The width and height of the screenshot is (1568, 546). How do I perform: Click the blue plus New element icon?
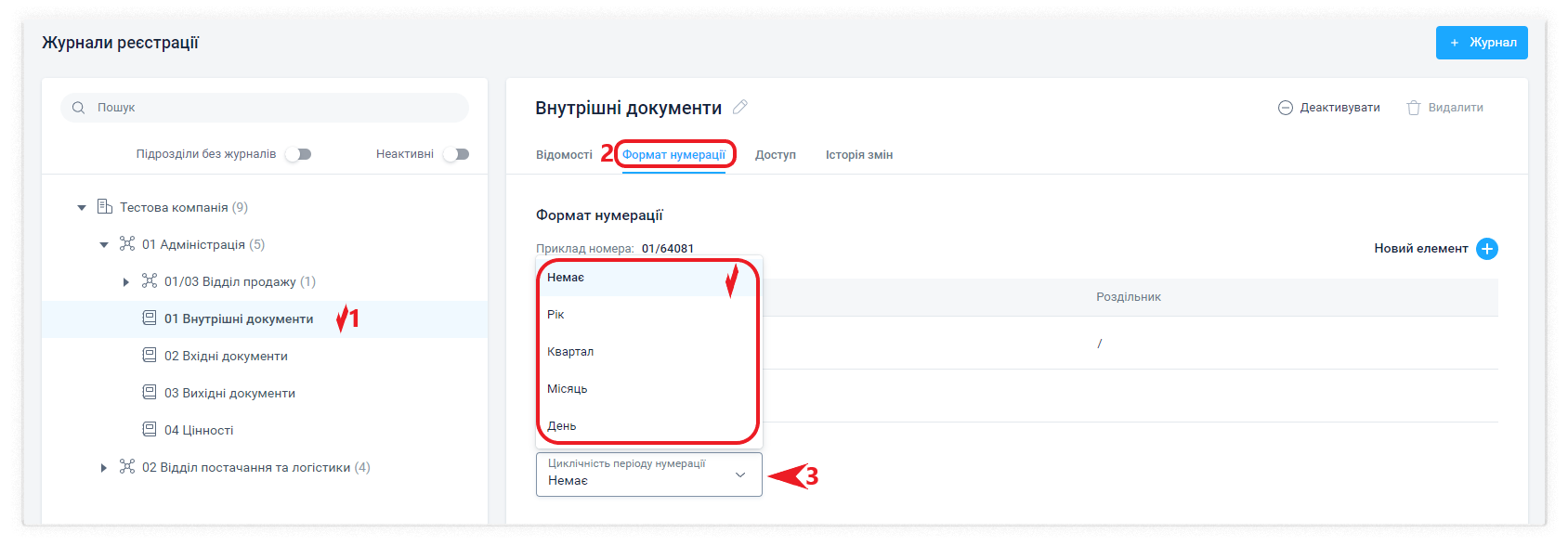1486,249
